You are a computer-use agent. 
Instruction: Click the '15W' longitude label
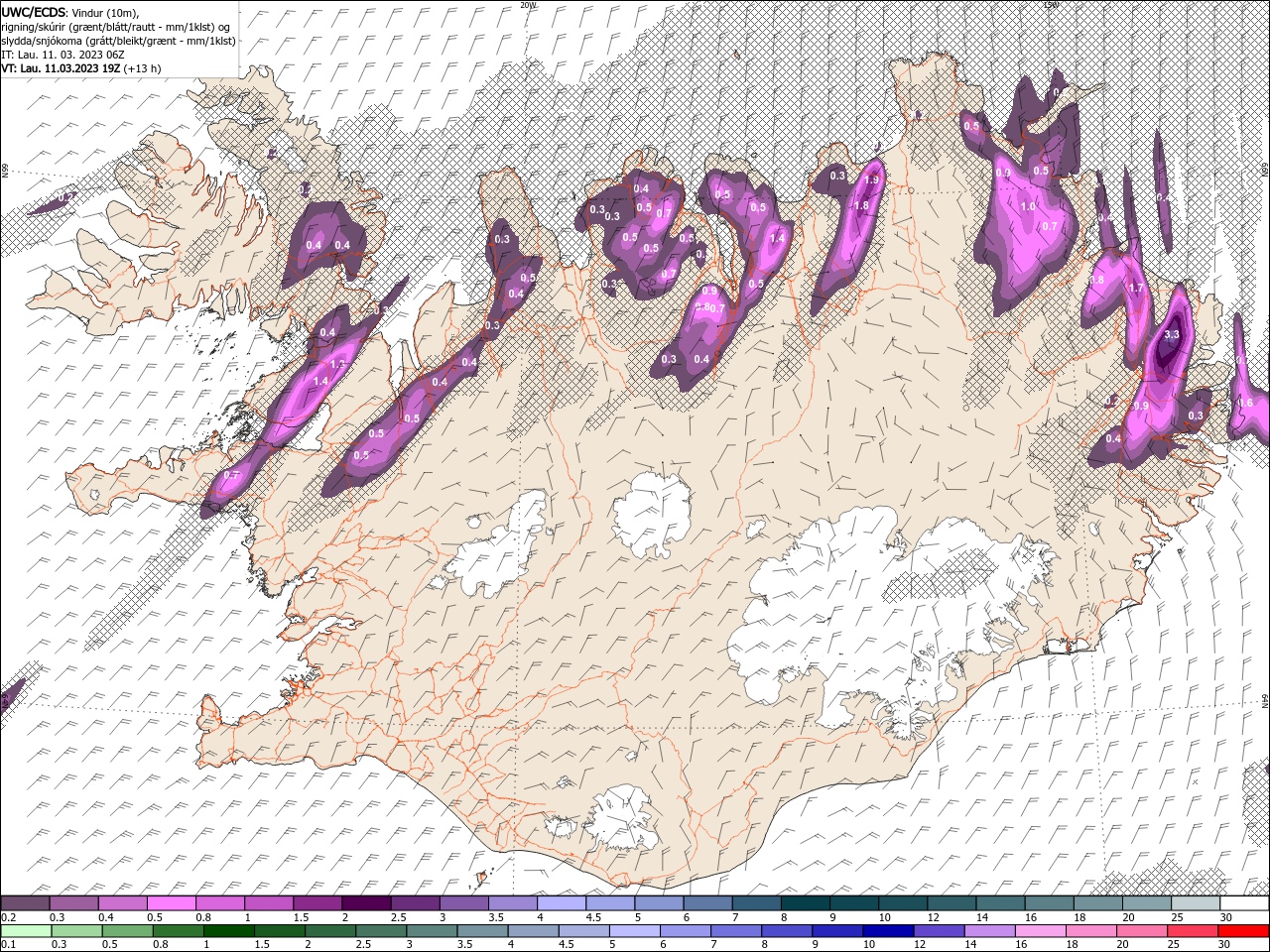click(1051, 5)
